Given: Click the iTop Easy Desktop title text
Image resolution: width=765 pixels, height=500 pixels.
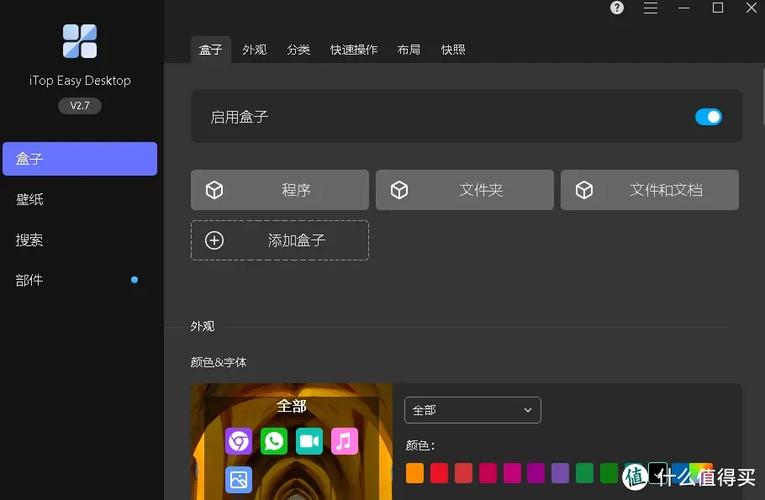Looking at the screenshot, I should point(80,80).
